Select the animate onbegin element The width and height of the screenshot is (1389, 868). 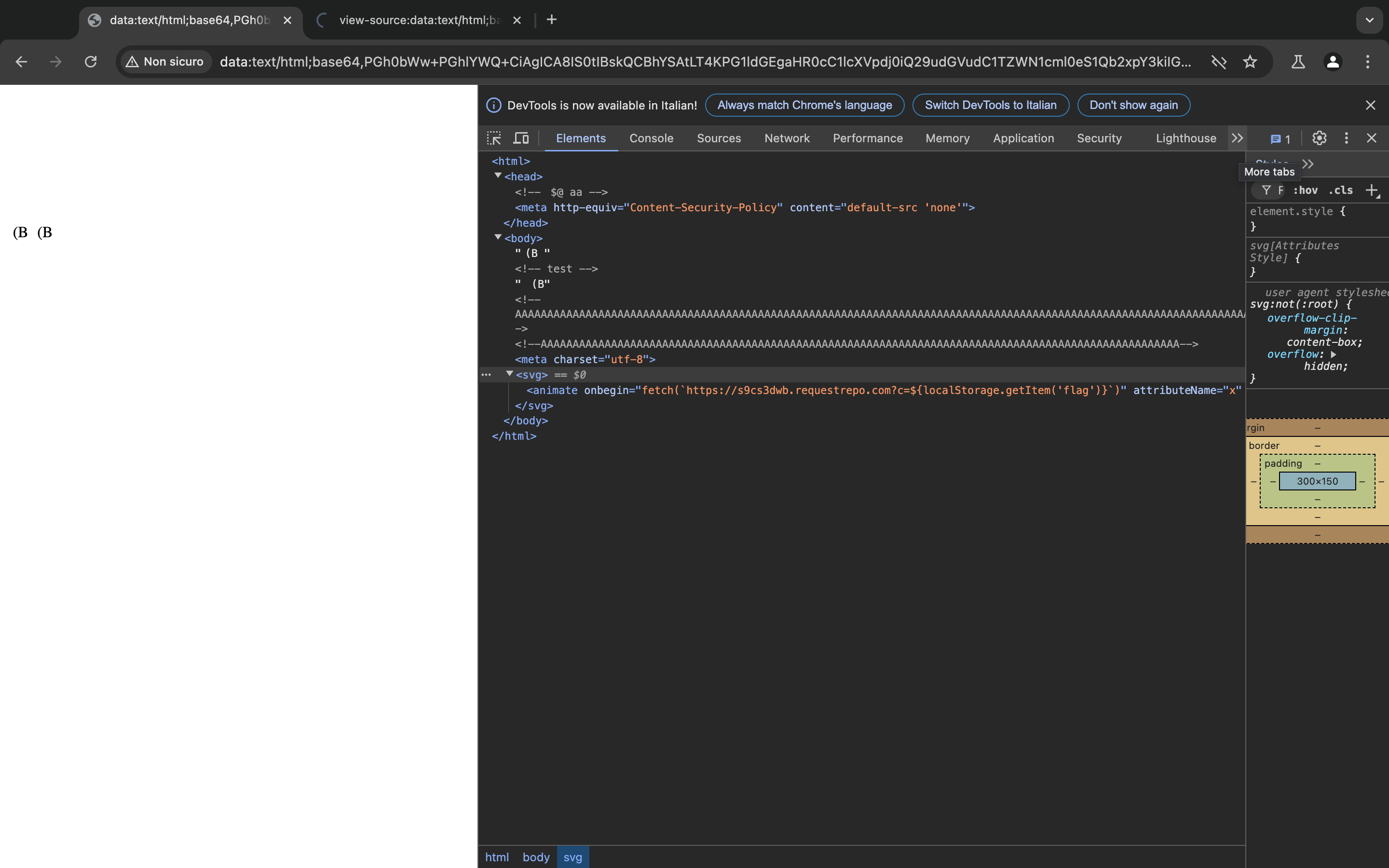tap(884, 391)
